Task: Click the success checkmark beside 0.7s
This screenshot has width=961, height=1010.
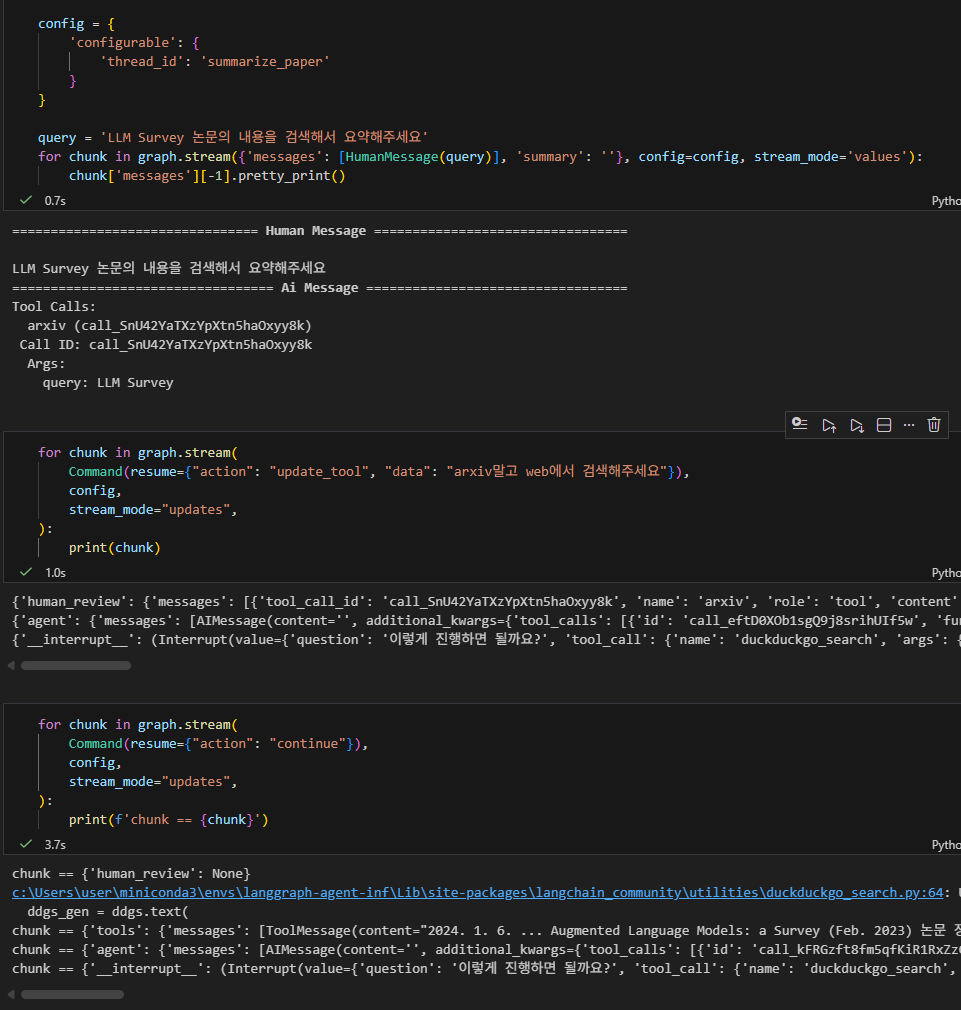Action: tap(25, 200)
